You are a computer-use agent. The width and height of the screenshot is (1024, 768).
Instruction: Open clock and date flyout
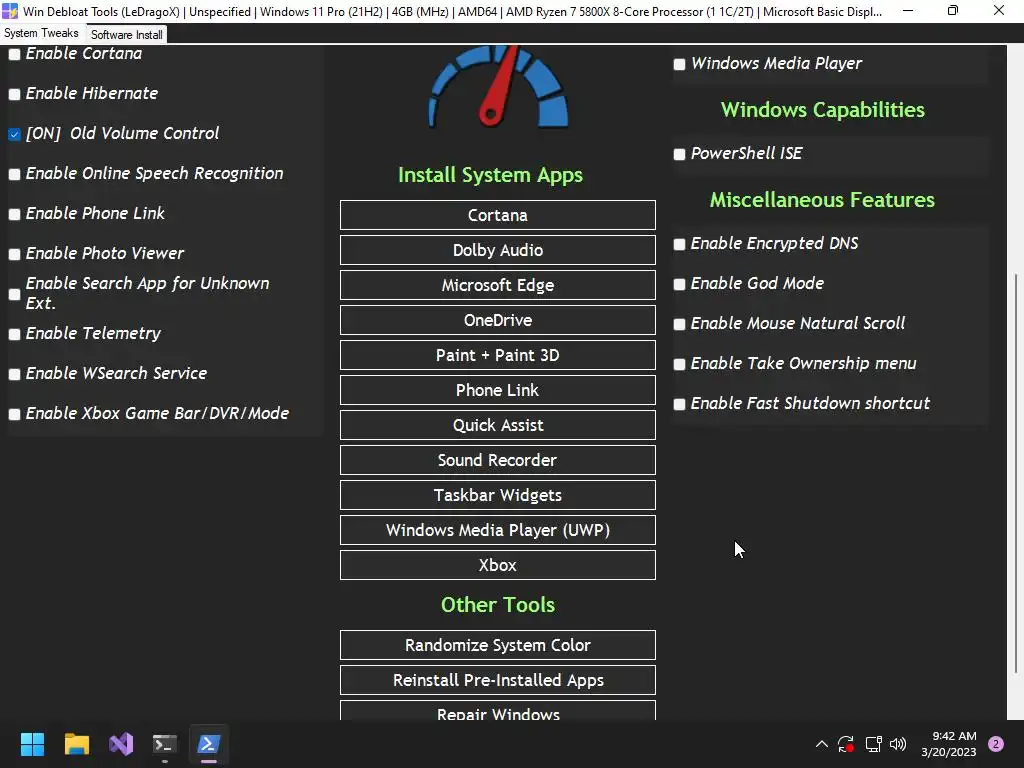coord(949,744)
